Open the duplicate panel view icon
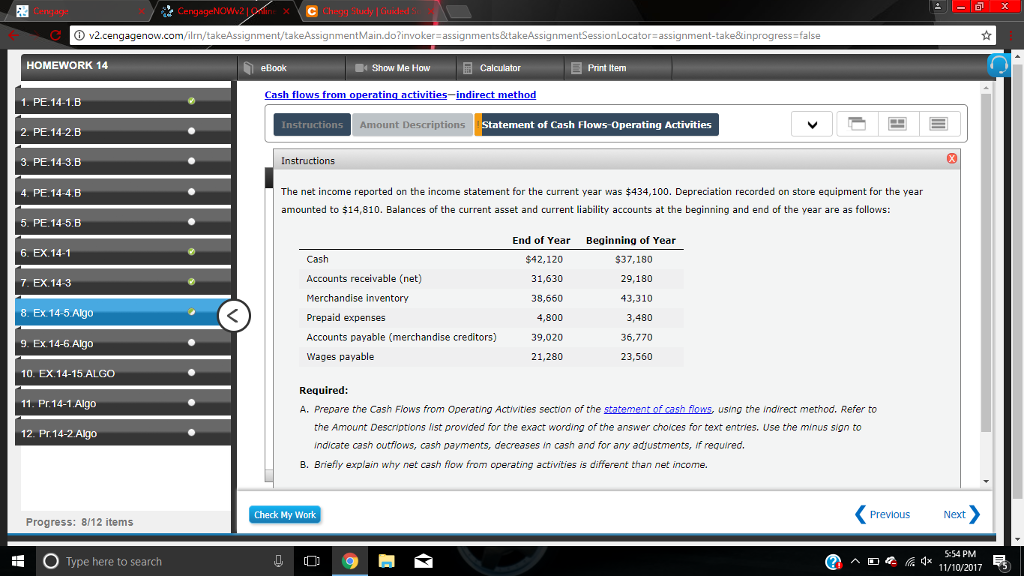The width and height of the screenshot is (1024, 576). point(855,124)
